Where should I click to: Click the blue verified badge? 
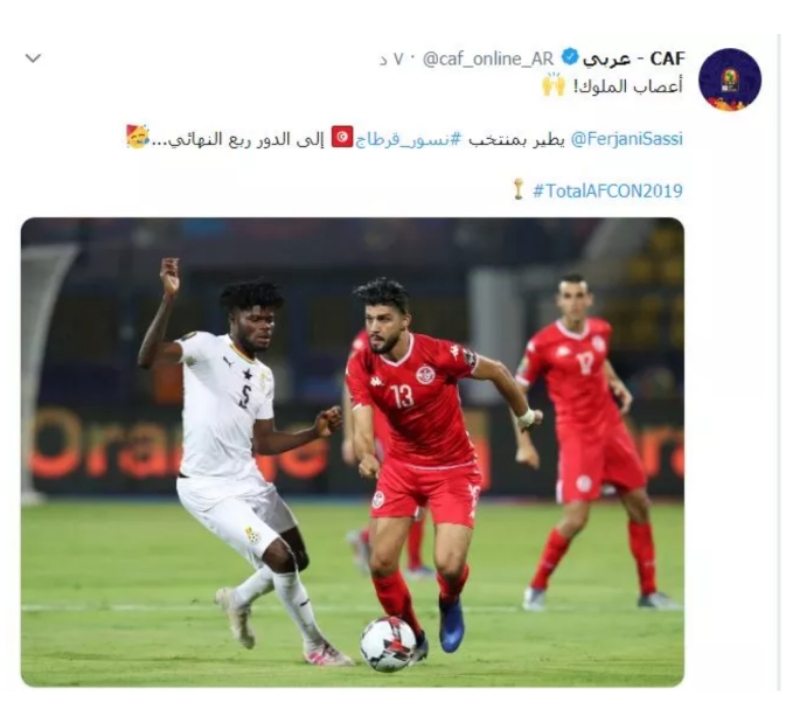pos(569,58)
